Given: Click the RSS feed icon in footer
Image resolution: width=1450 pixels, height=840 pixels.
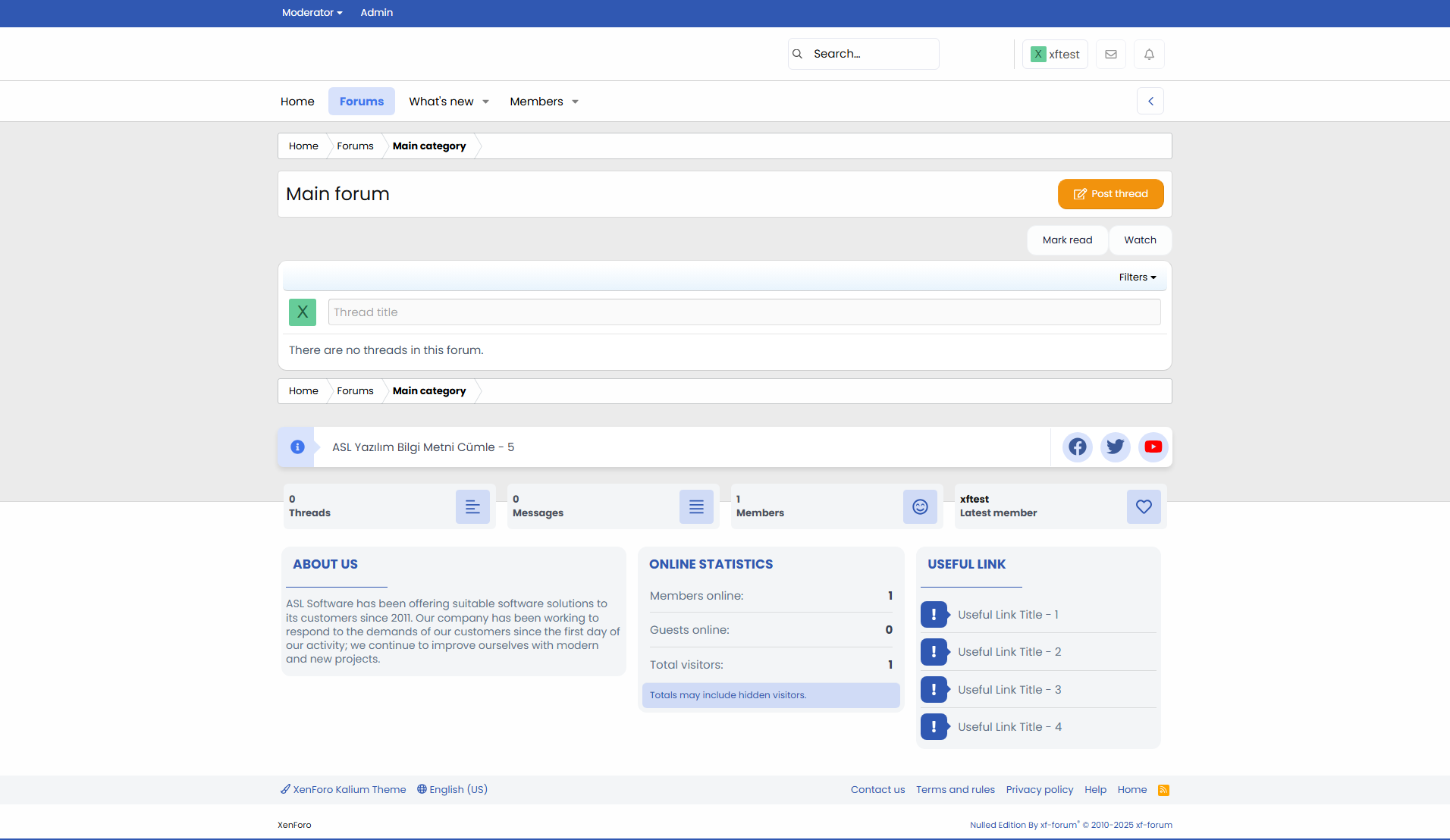Looking at the screenshot, I should click(1163, 790).
